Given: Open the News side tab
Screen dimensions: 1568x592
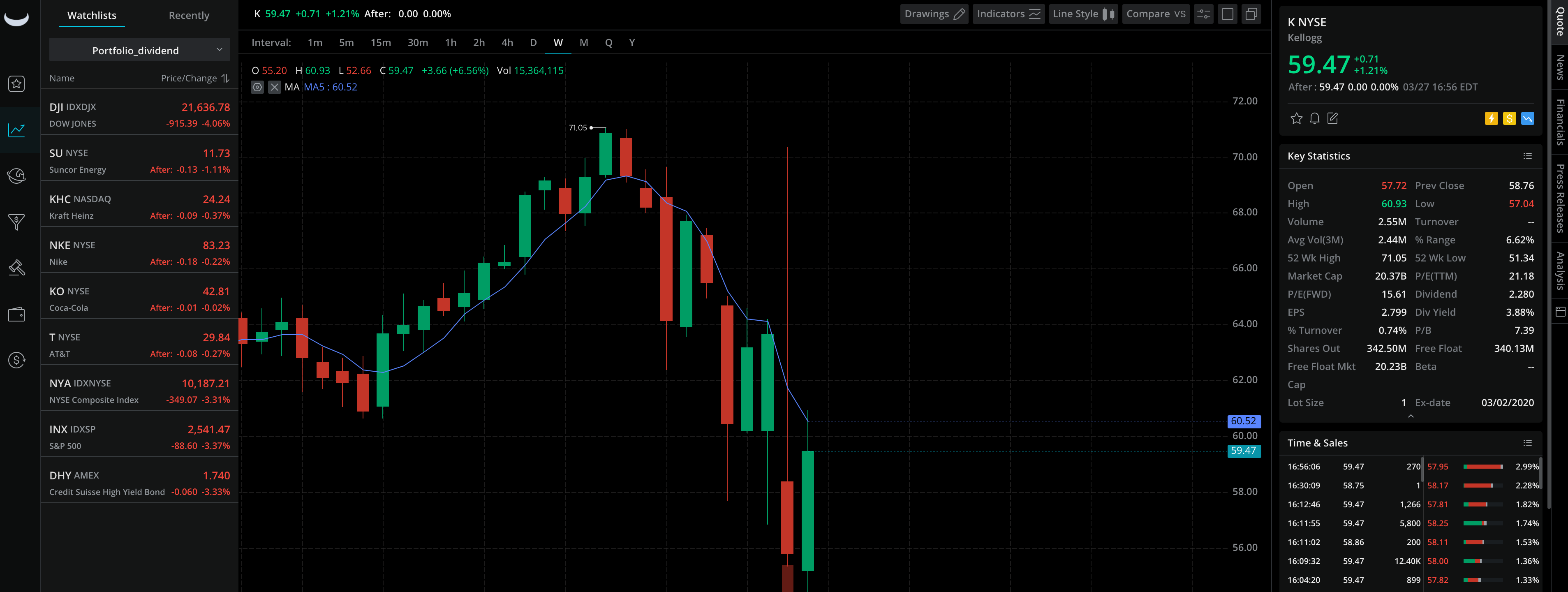Looking at the screenshot, I should click(1559, 67).
